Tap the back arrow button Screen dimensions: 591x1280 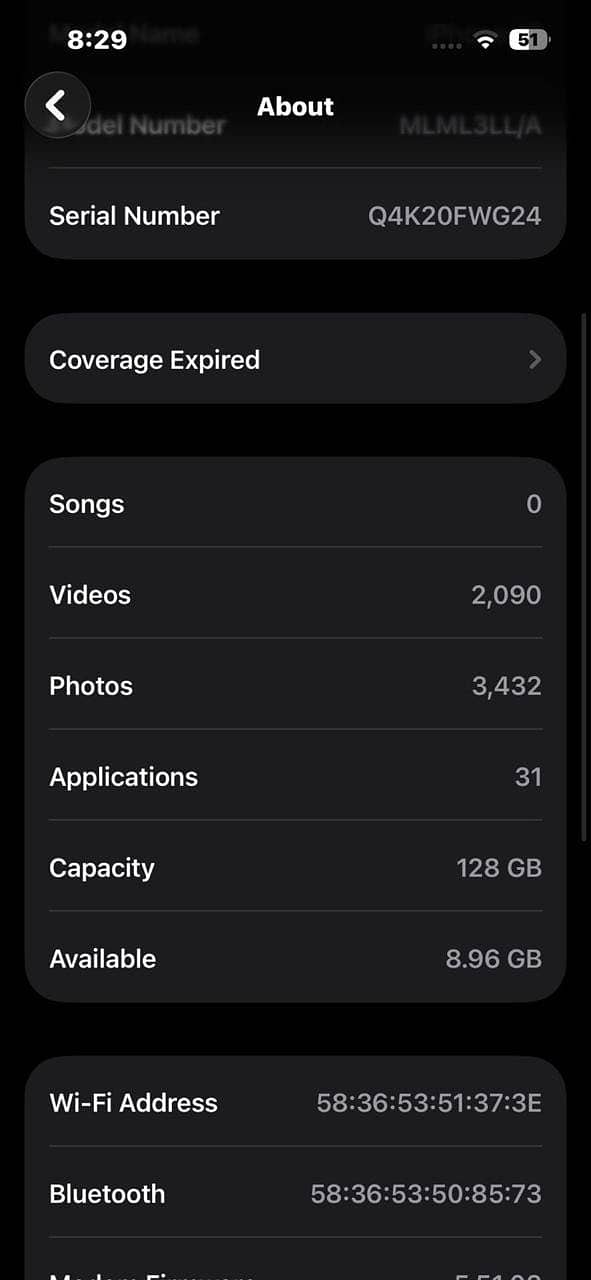coord(58,104)
